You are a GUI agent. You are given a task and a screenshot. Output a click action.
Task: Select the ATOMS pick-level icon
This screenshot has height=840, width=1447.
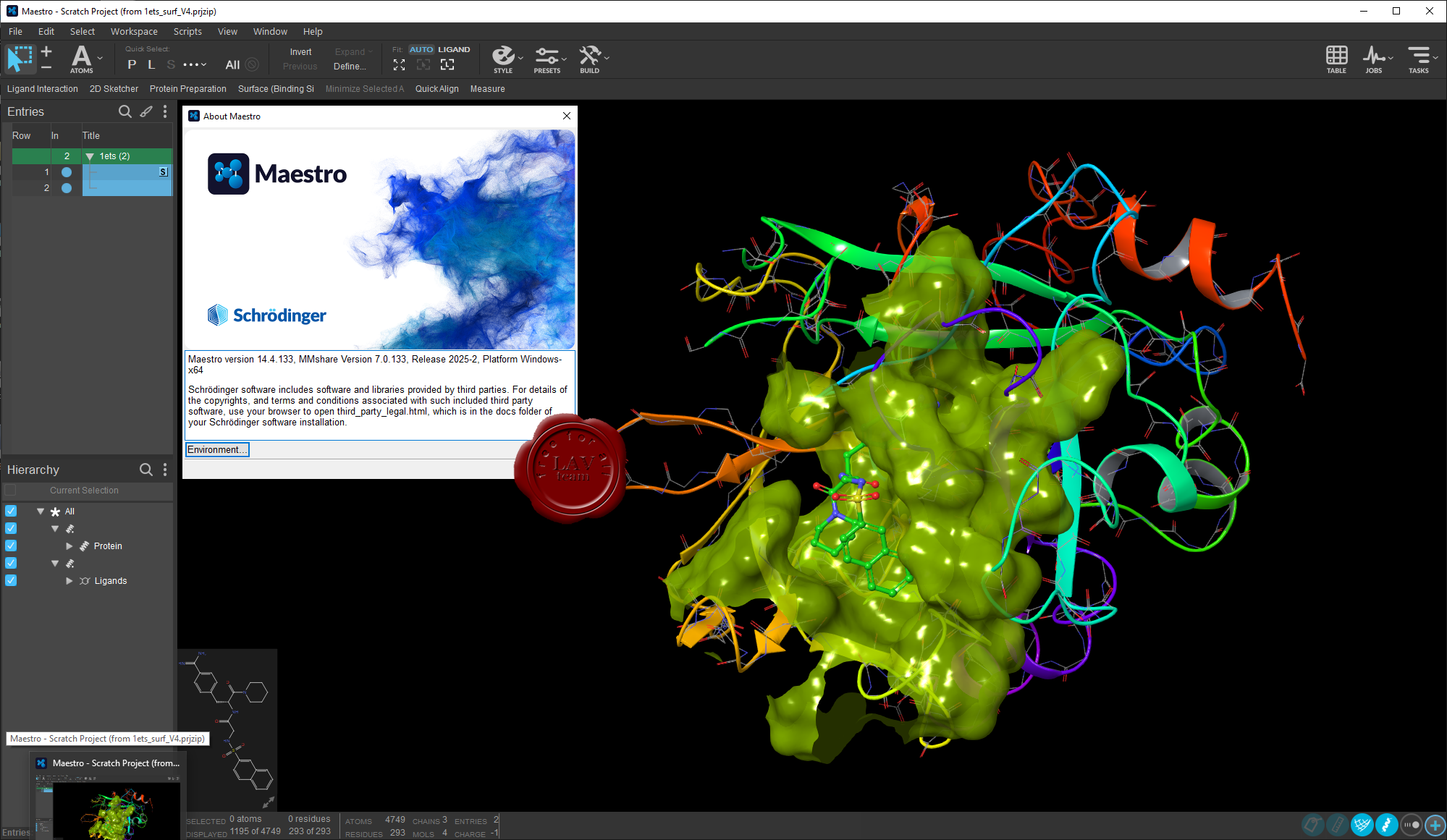(82, 59)
